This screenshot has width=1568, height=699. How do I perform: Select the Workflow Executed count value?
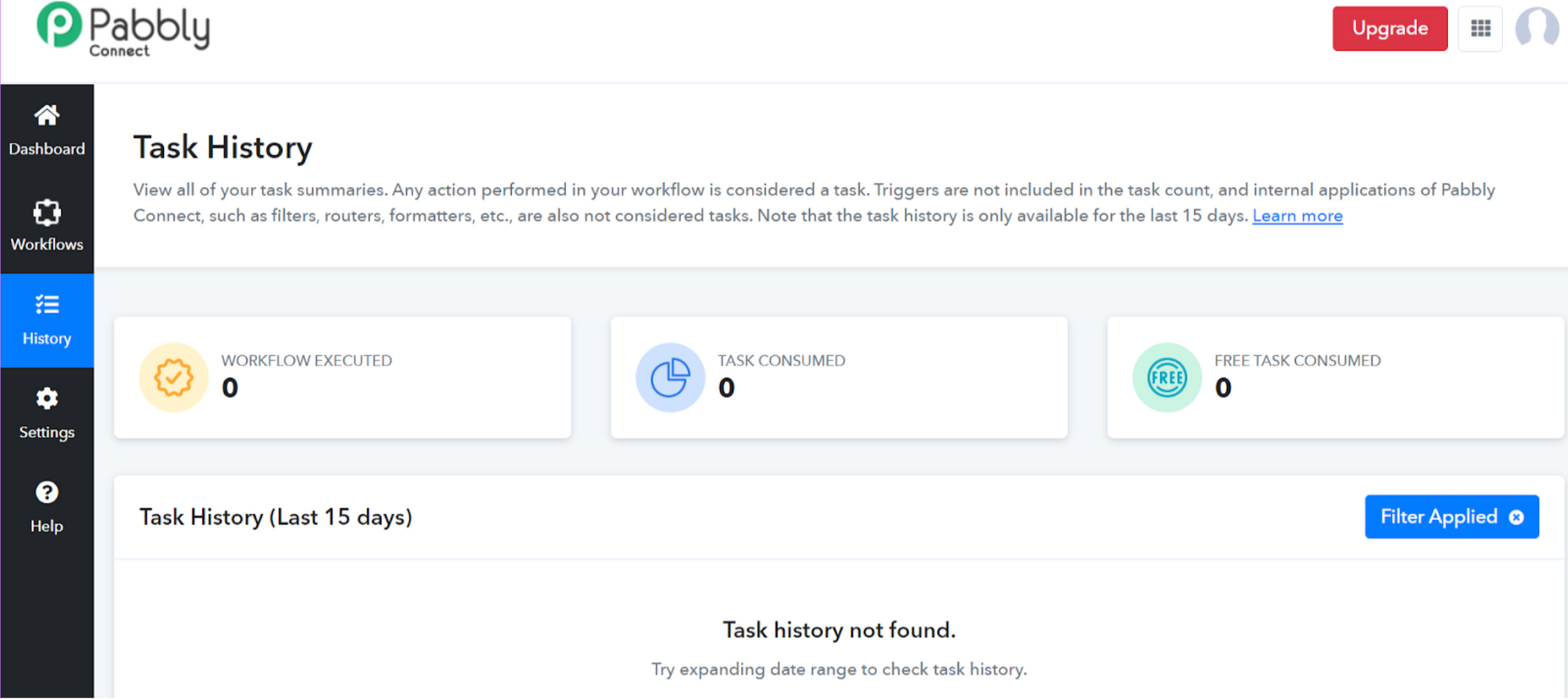coord(230,388)
